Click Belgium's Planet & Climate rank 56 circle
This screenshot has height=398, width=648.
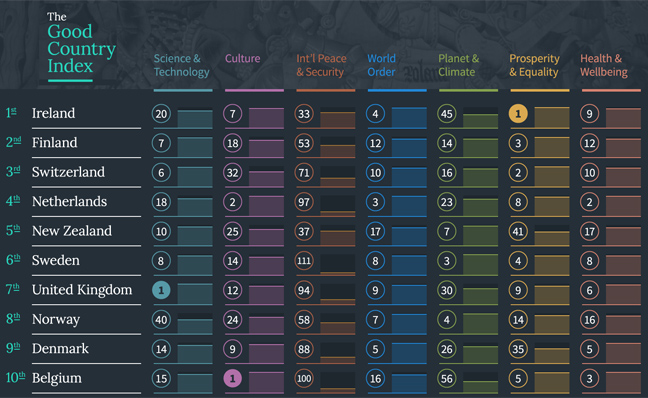447,378
